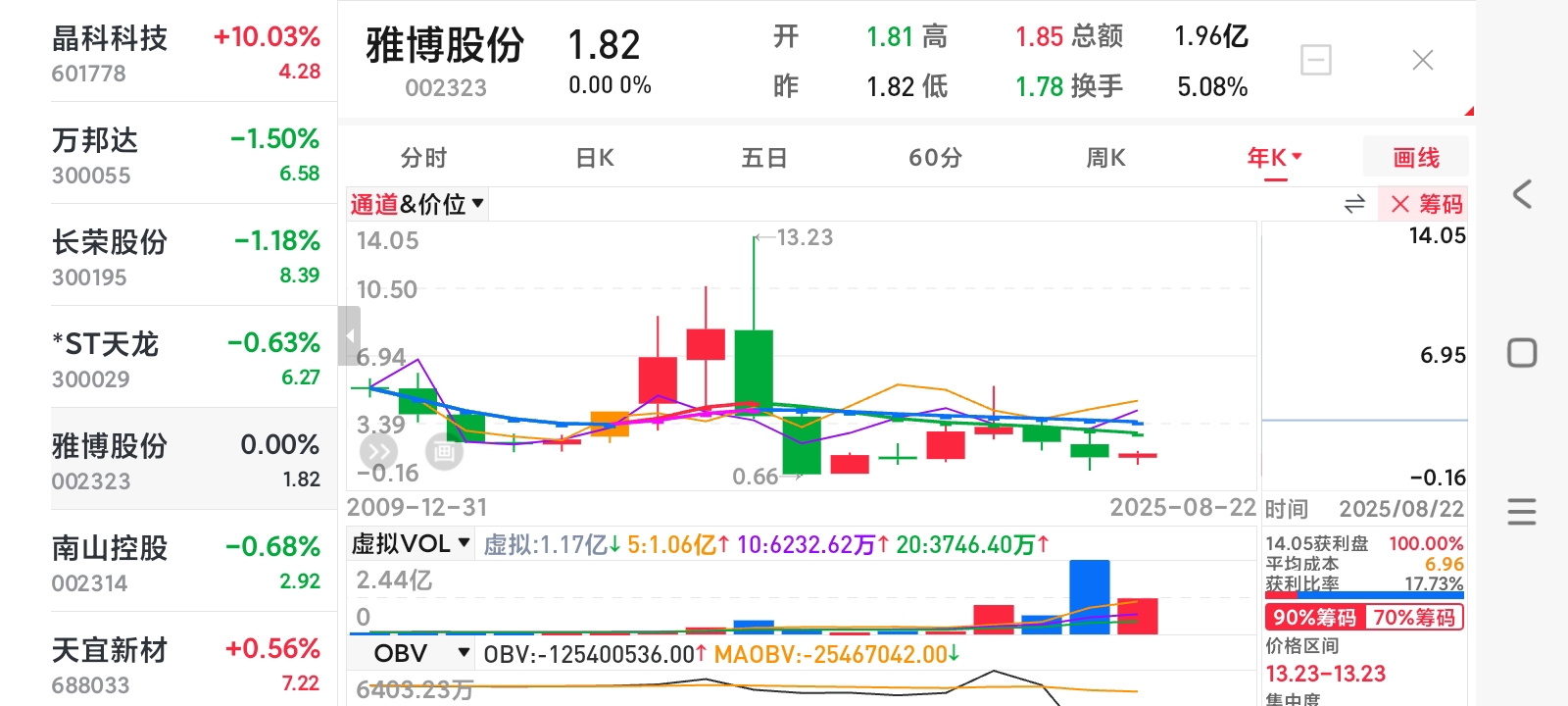This screenshot has width=1568, height=706.
Task: Tap the stock code 002323 under title
Action: tap(446, 87)
